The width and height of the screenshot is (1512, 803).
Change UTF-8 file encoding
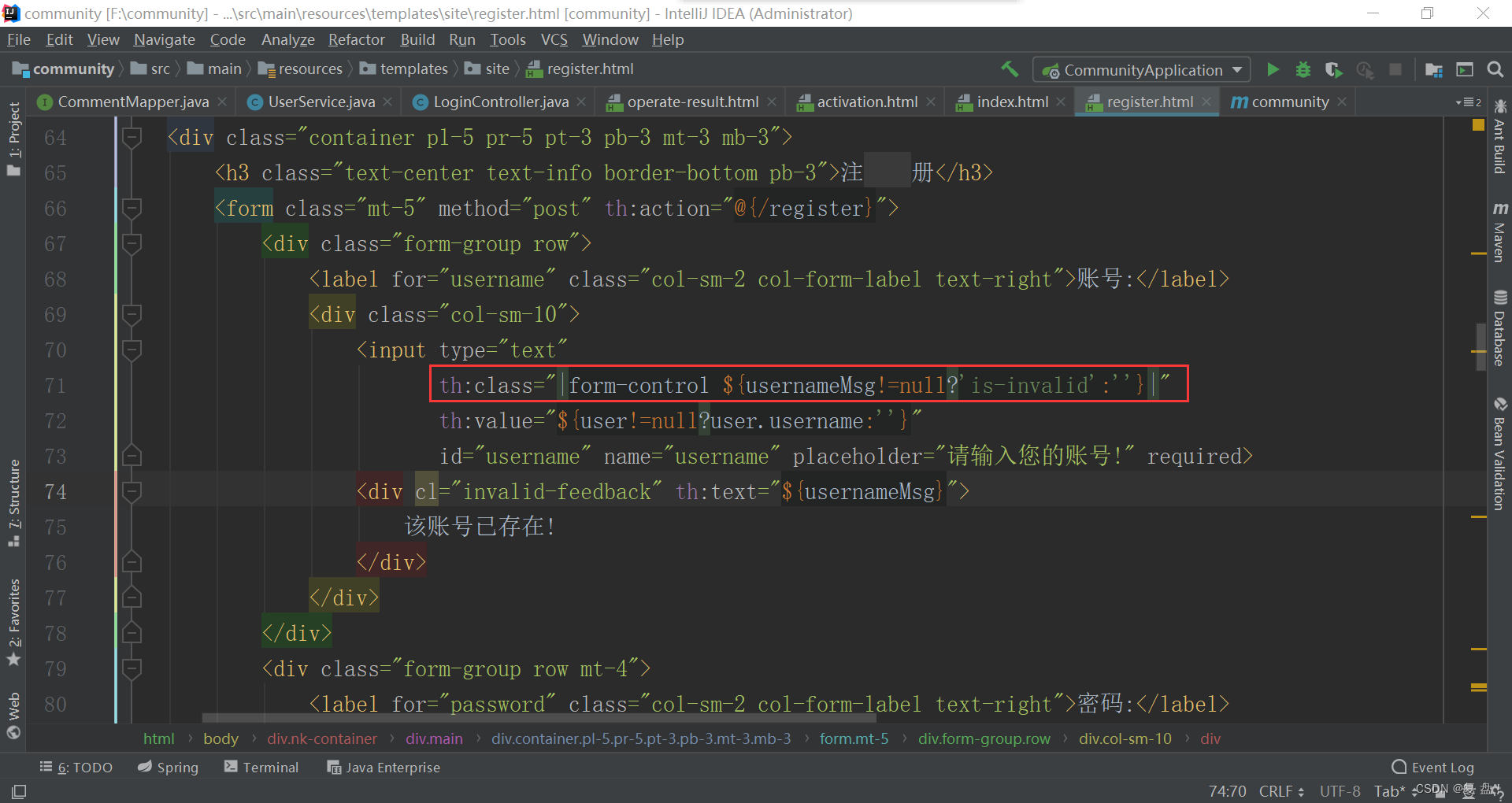click(x=1340, y=791)
